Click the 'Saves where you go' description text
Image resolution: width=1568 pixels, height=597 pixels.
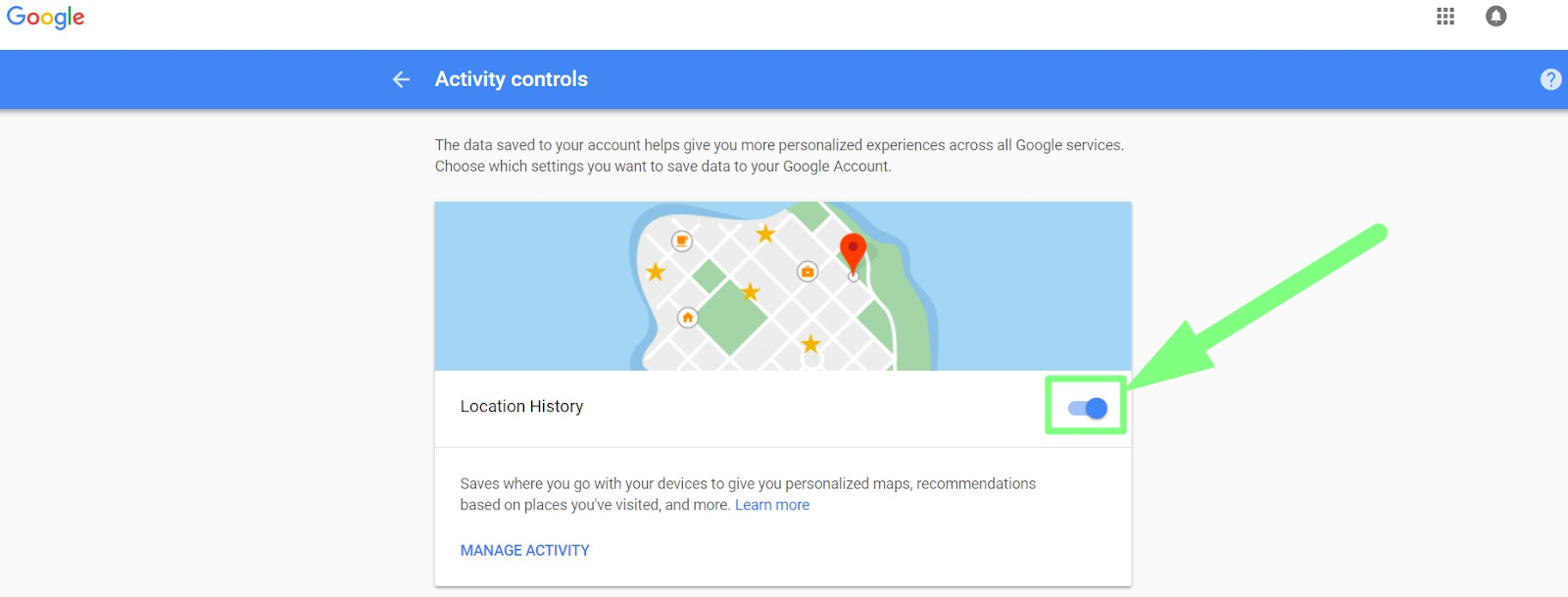point(748,494)
